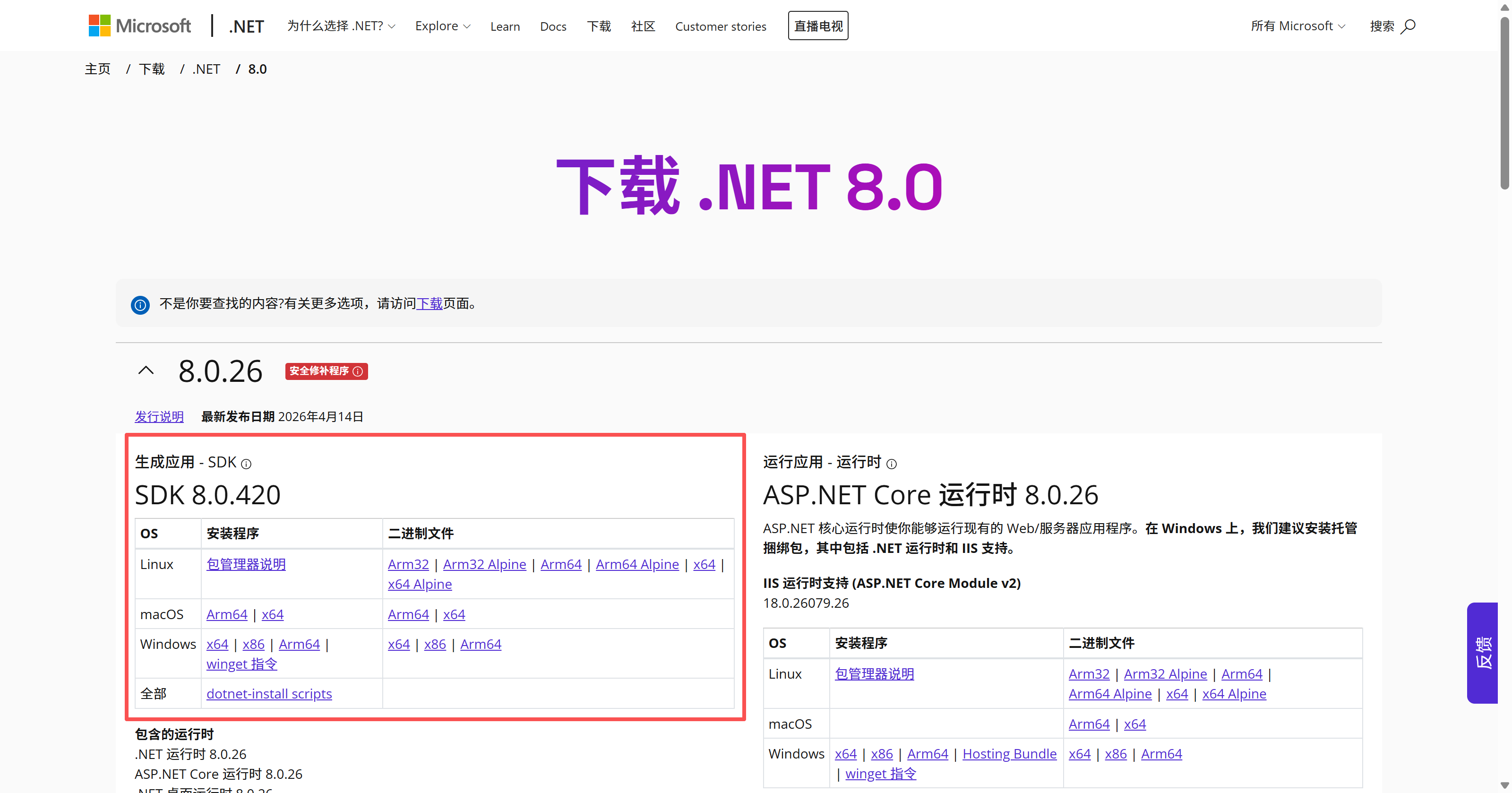Download ASP.NET runtime Windows x86 installer

pos(882,754)
